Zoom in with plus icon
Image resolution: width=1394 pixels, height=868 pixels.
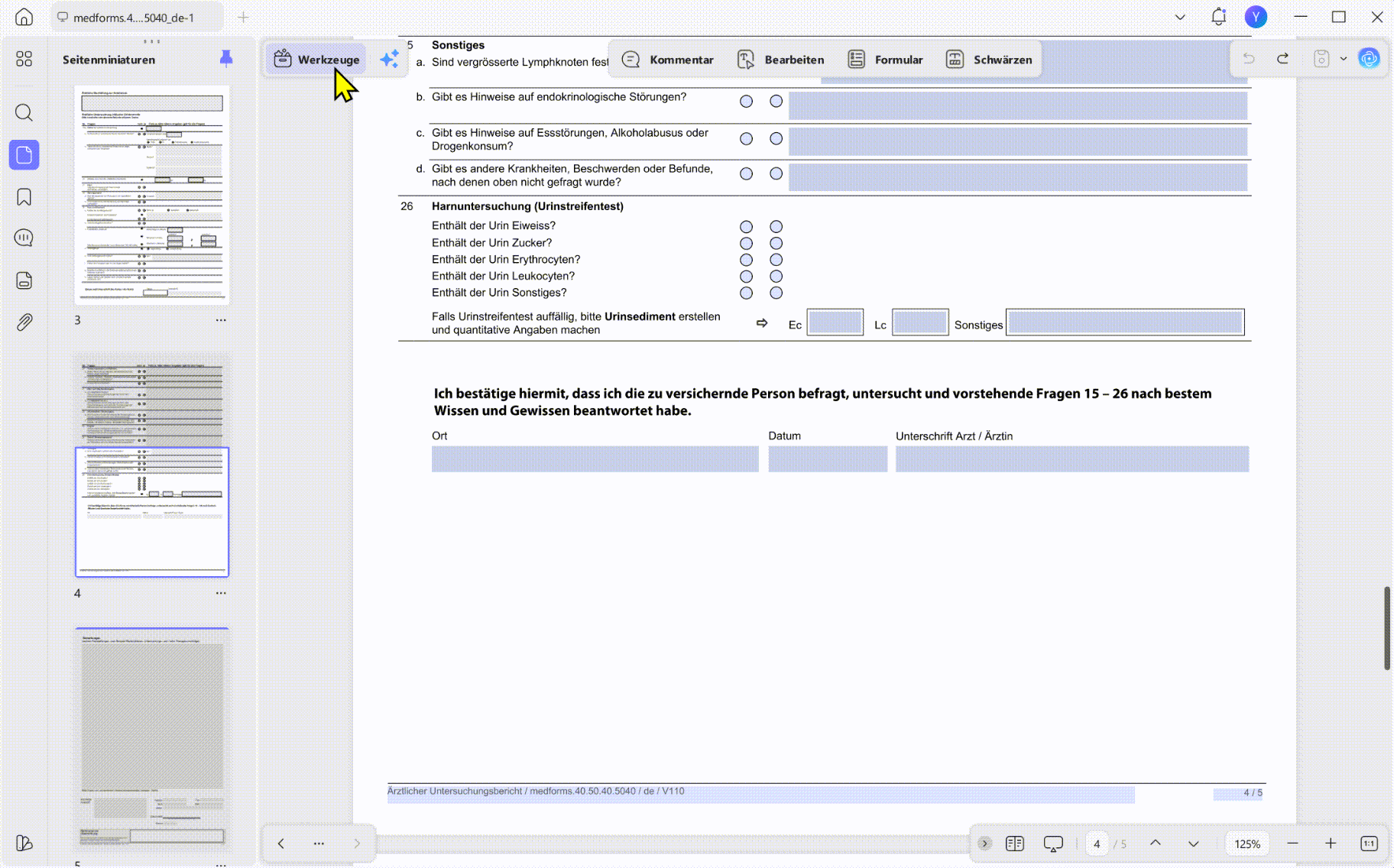pyautogui.click(x=1331, y=844)
